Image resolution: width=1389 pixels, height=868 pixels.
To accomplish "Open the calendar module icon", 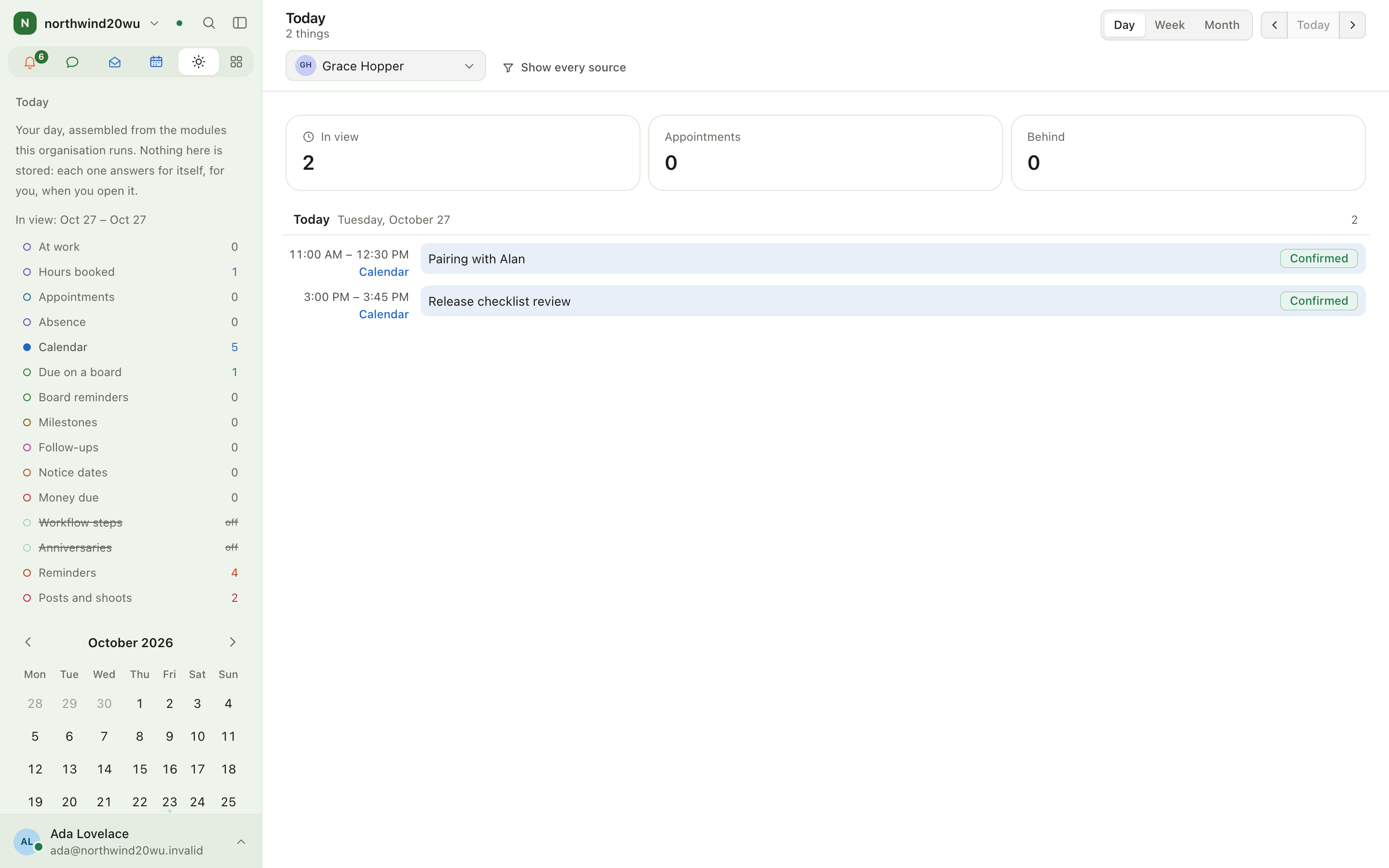I will (x=156, y=62).
